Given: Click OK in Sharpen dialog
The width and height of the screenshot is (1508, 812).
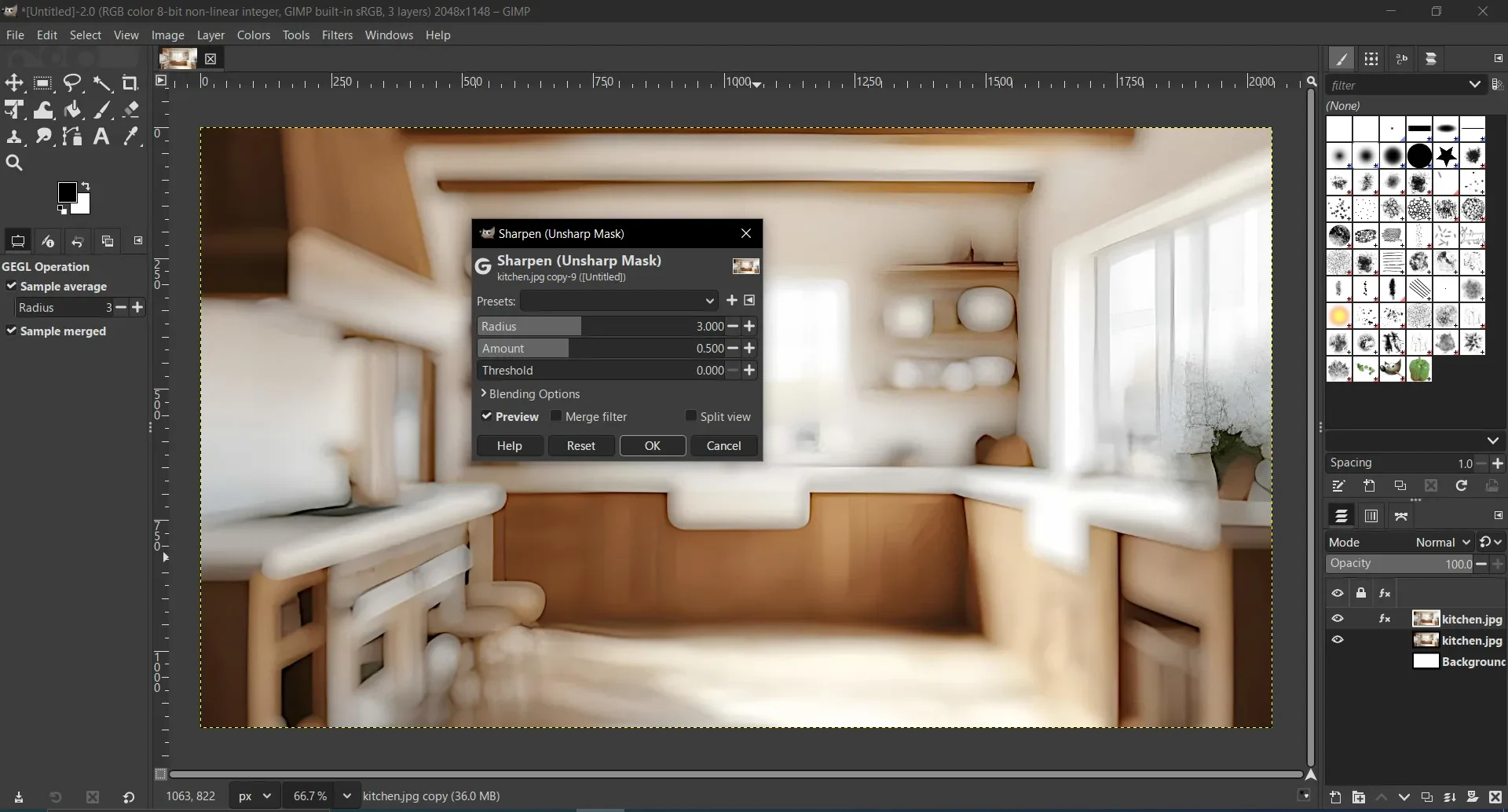Looking at the screenshot, I should 653,446.
